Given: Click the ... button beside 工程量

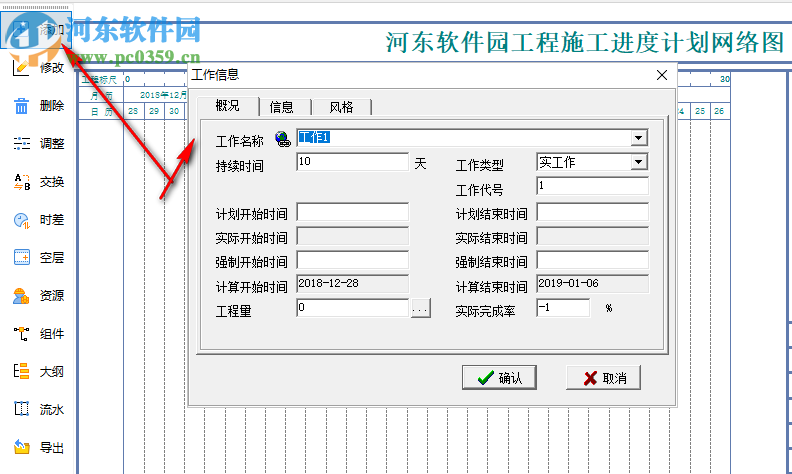Looking at the screenshot, I should point(420,308).
